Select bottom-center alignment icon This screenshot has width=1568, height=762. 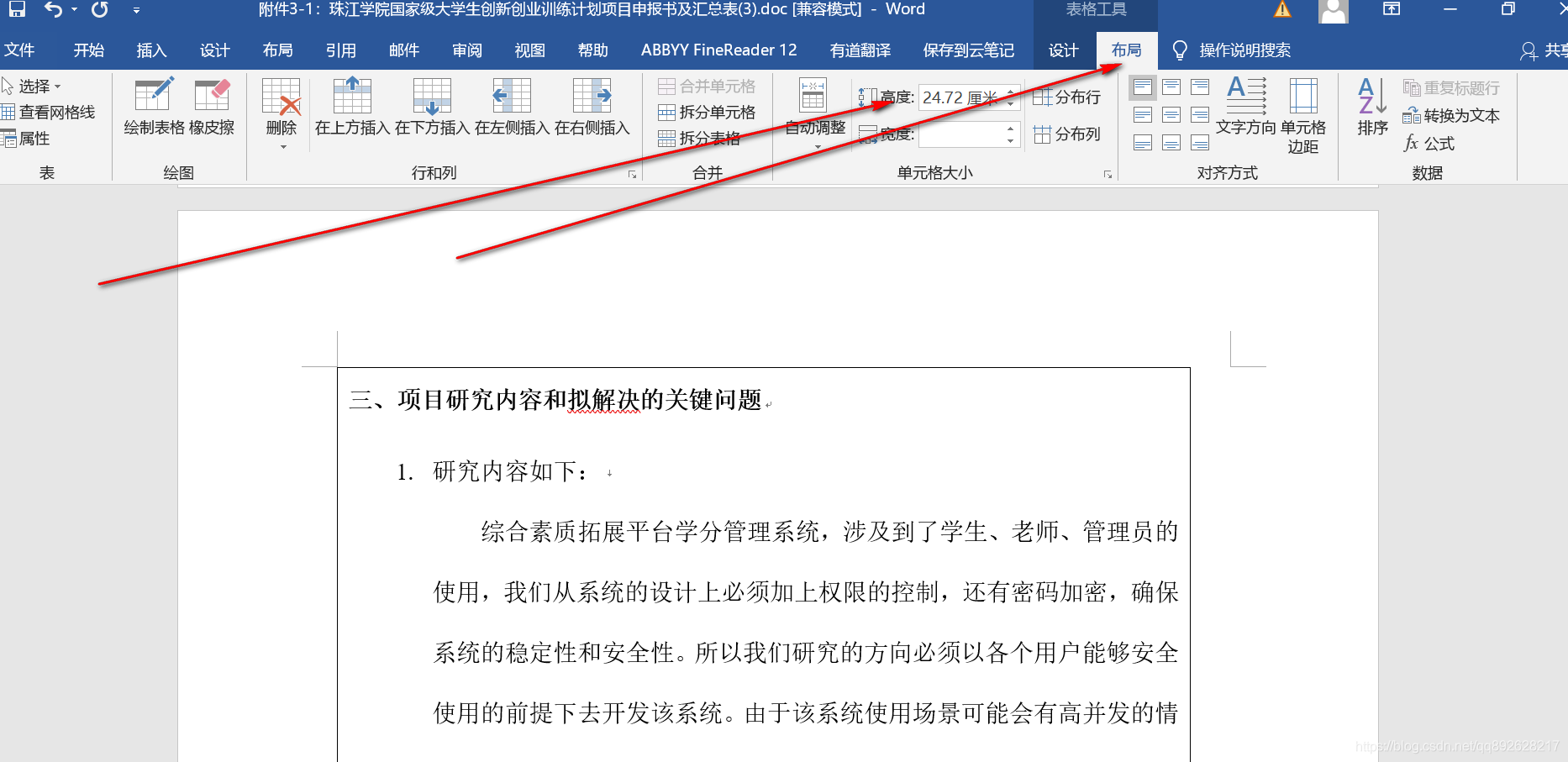(1171, 143)
